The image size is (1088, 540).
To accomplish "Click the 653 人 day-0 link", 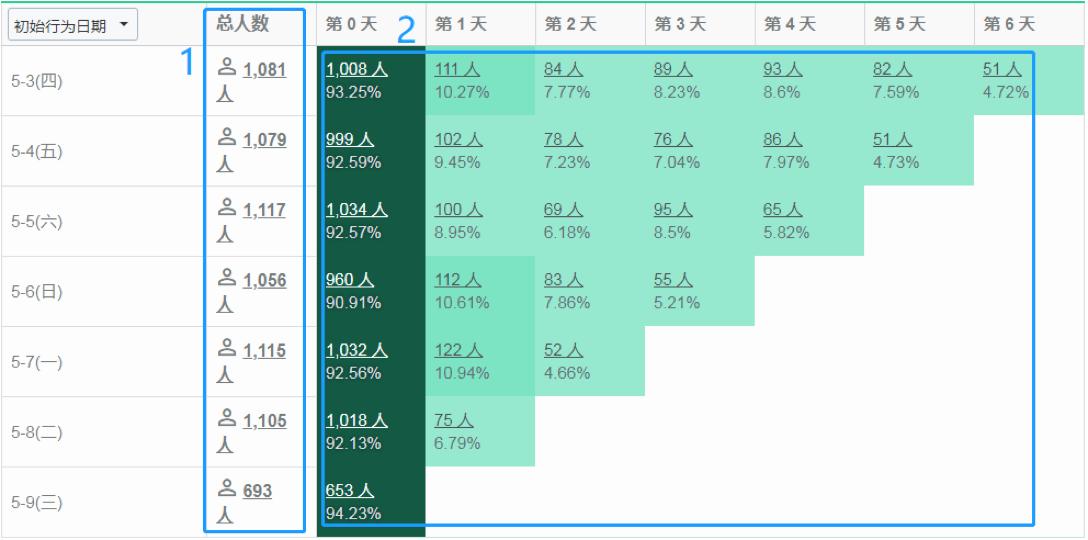I will [350, 491].
